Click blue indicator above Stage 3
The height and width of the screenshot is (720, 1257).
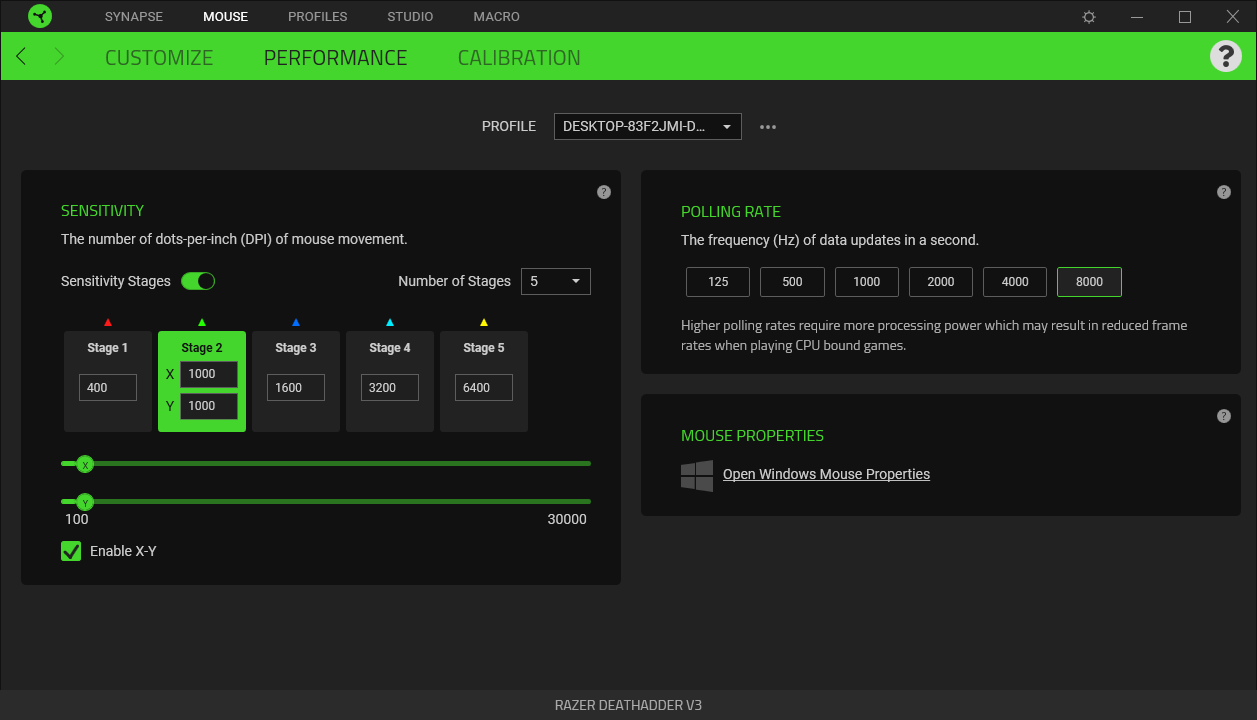[296, 323]
